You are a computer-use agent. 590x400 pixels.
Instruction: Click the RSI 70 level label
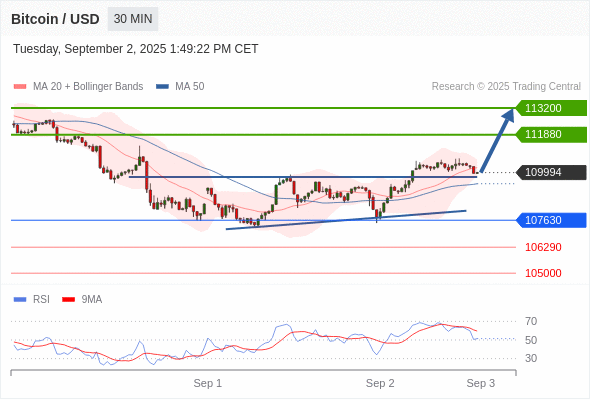pyautogui.click(x=531, y=321)
